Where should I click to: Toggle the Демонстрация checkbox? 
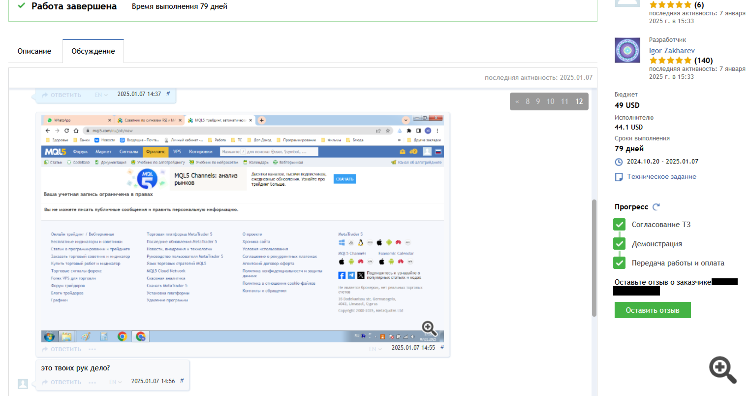(619, 243)
